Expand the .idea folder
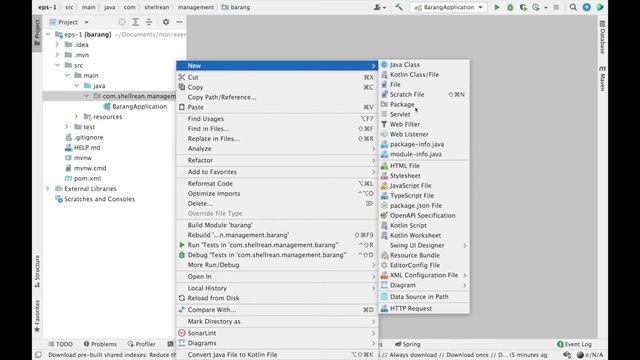 pos(58,45)
